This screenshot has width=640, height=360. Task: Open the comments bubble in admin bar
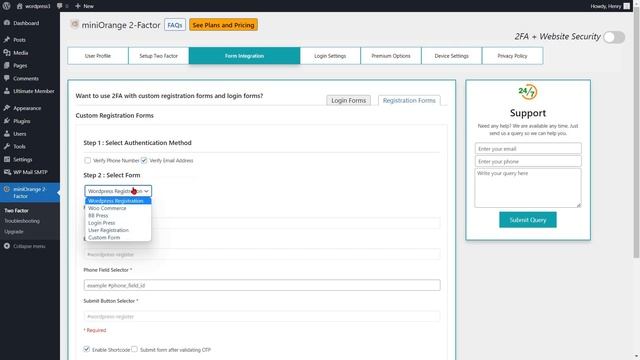[x=60, y=6]
